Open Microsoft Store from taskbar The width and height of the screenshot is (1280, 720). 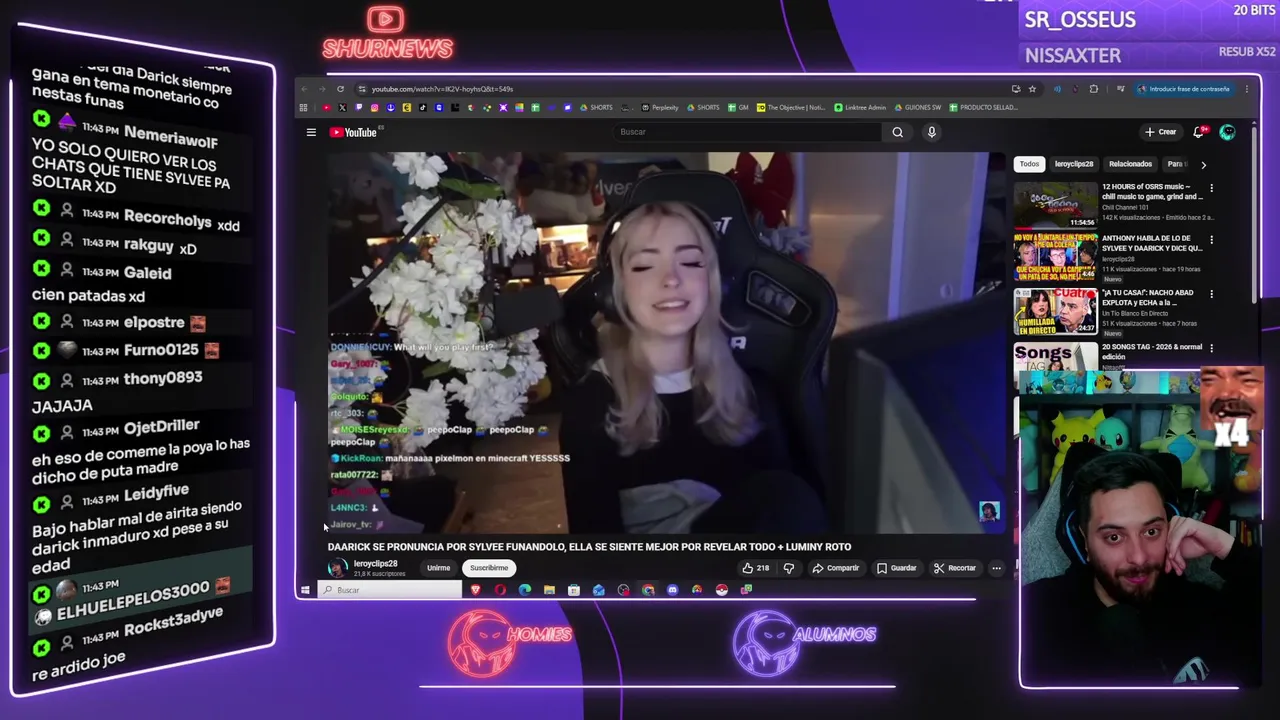(x=574, y=590)
